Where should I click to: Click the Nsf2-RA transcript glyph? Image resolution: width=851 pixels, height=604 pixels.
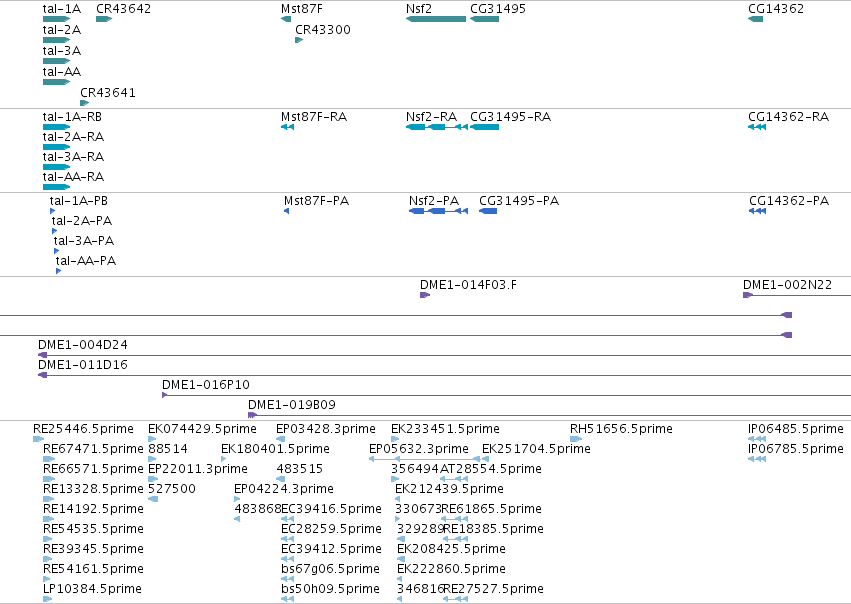coord(437,127)
